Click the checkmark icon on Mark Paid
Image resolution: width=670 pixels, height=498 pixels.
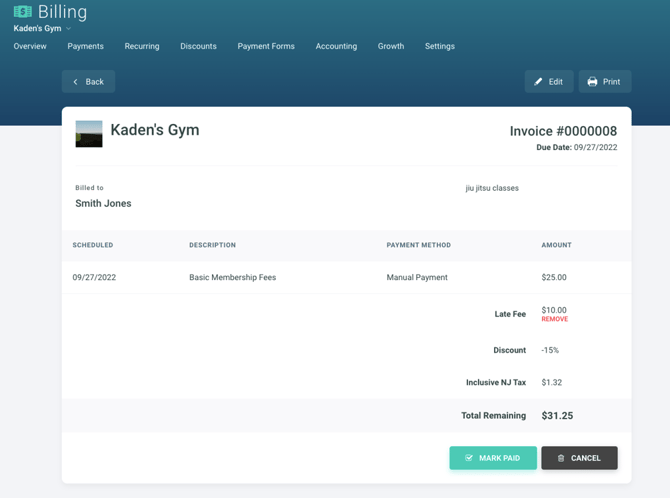[x=469, y=458]
